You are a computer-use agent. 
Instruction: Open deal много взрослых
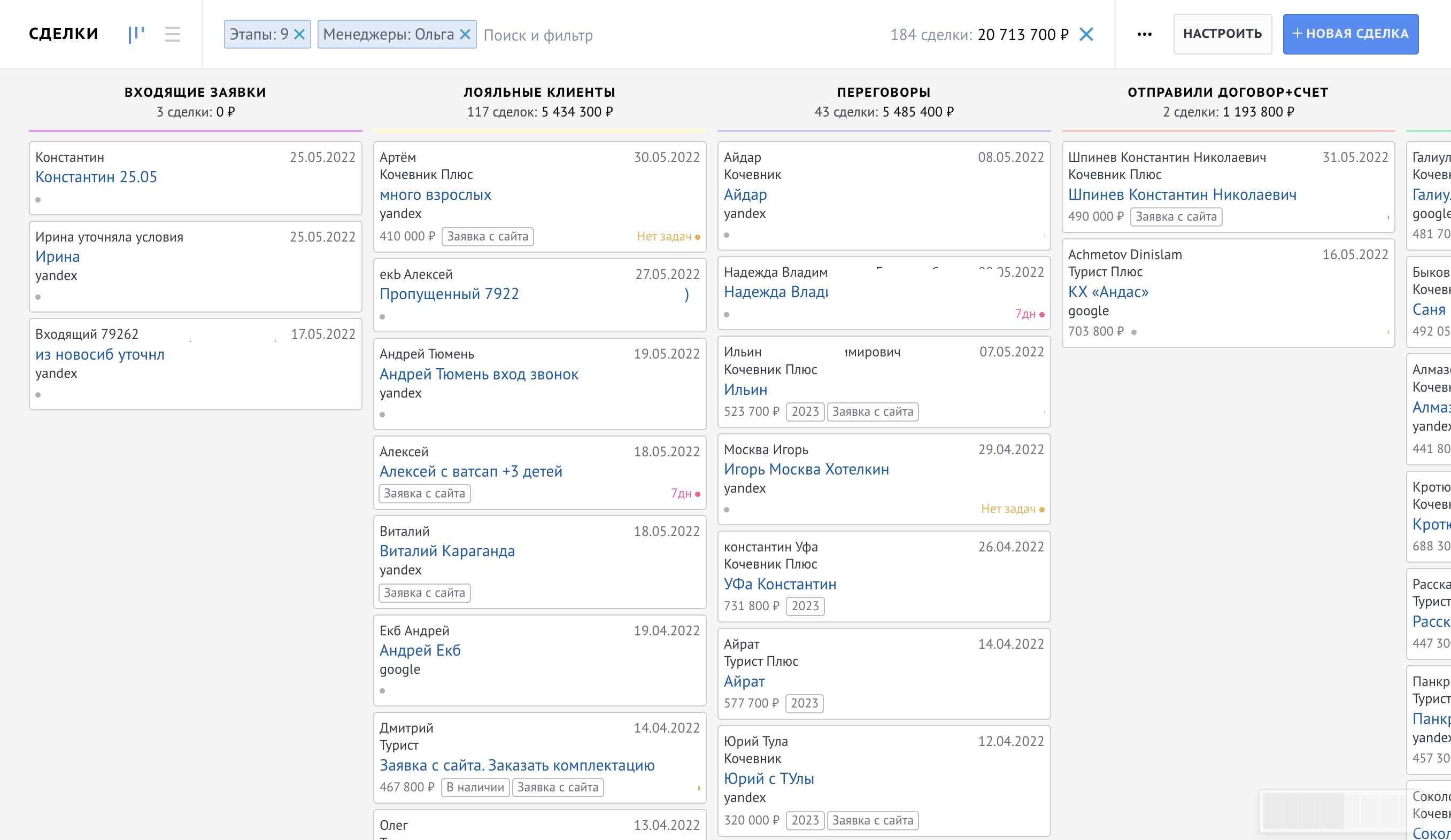click(x=435, y=195)
